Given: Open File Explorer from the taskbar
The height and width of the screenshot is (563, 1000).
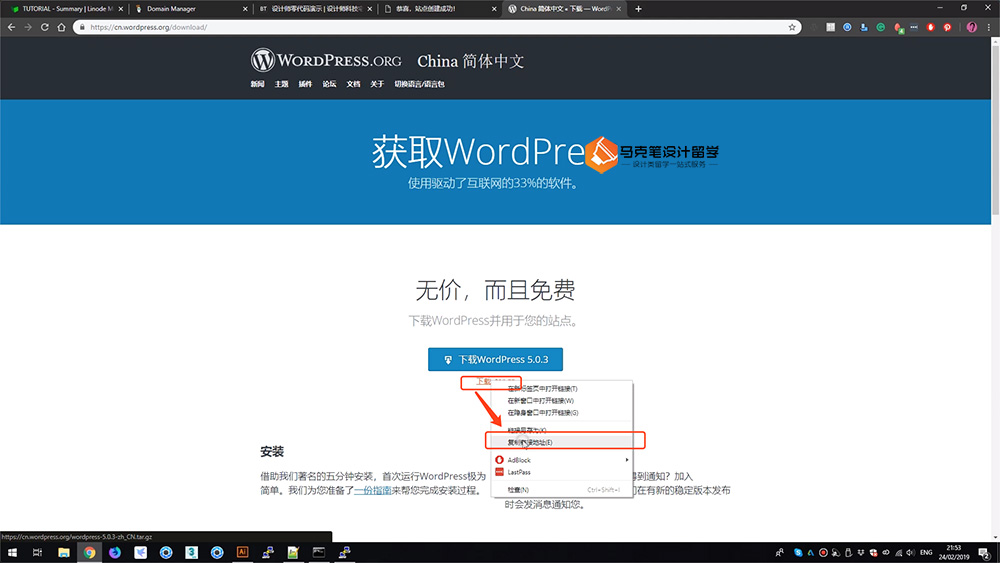Looking at the screenshot, I should click(64, 552).
